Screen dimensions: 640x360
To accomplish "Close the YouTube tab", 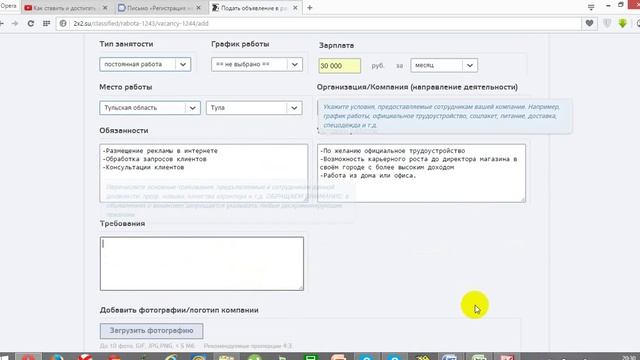I will point(105,8).
